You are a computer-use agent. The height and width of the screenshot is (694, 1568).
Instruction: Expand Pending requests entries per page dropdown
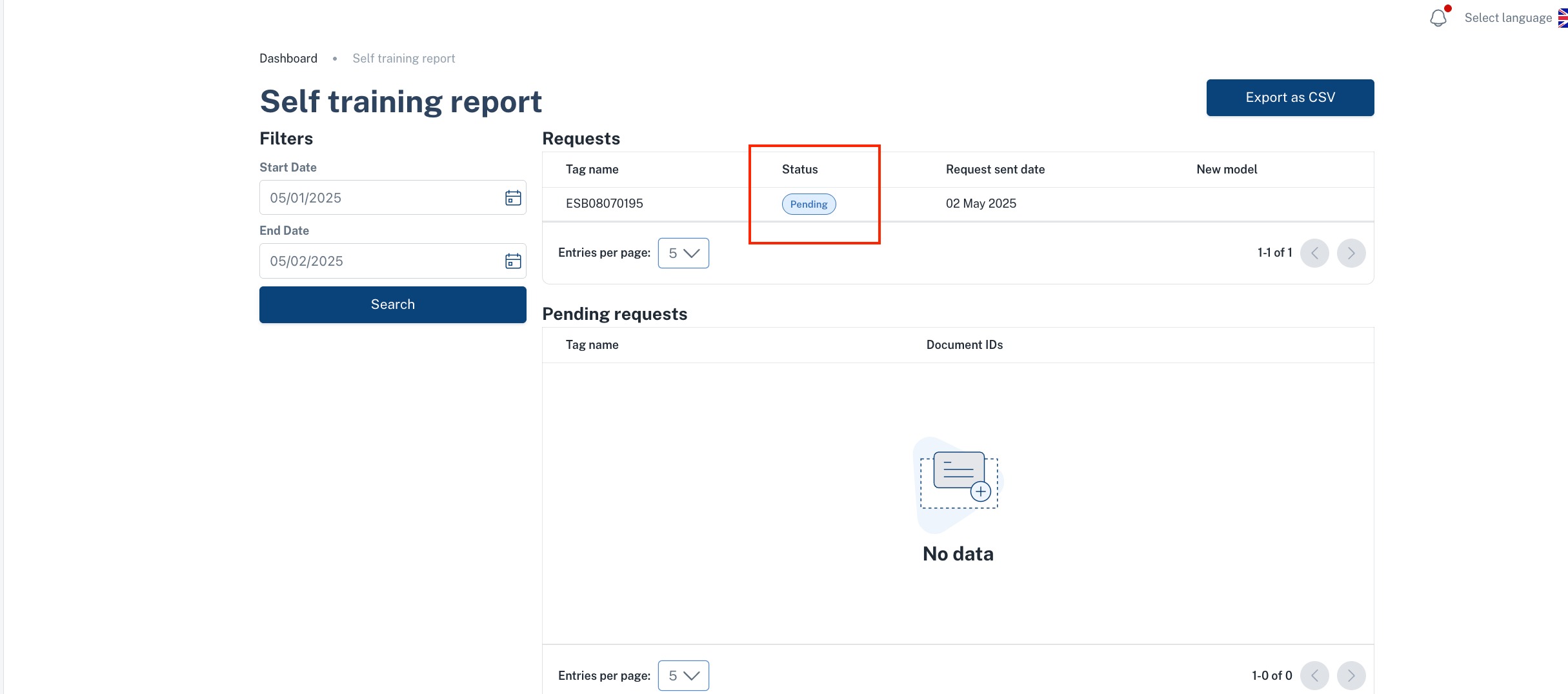(x=683, y=675)
